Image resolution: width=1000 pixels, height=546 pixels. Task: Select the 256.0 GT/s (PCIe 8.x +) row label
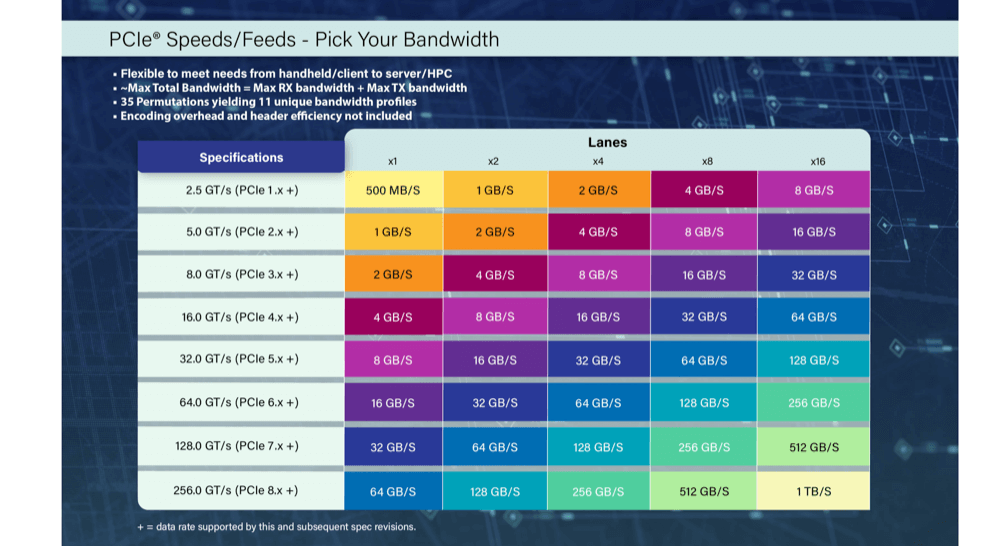pos(241,491)
